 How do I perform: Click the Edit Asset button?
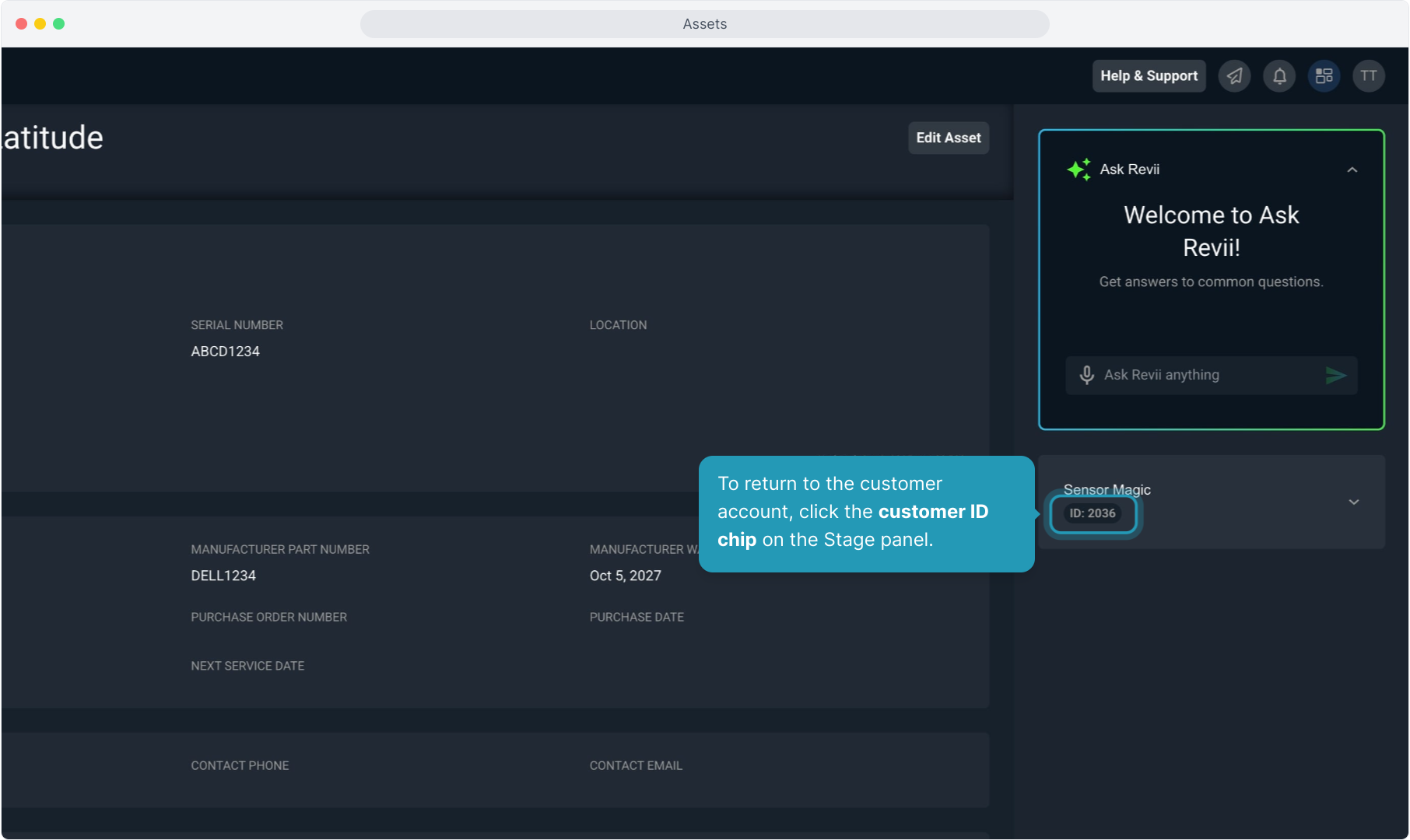point(948,138)
